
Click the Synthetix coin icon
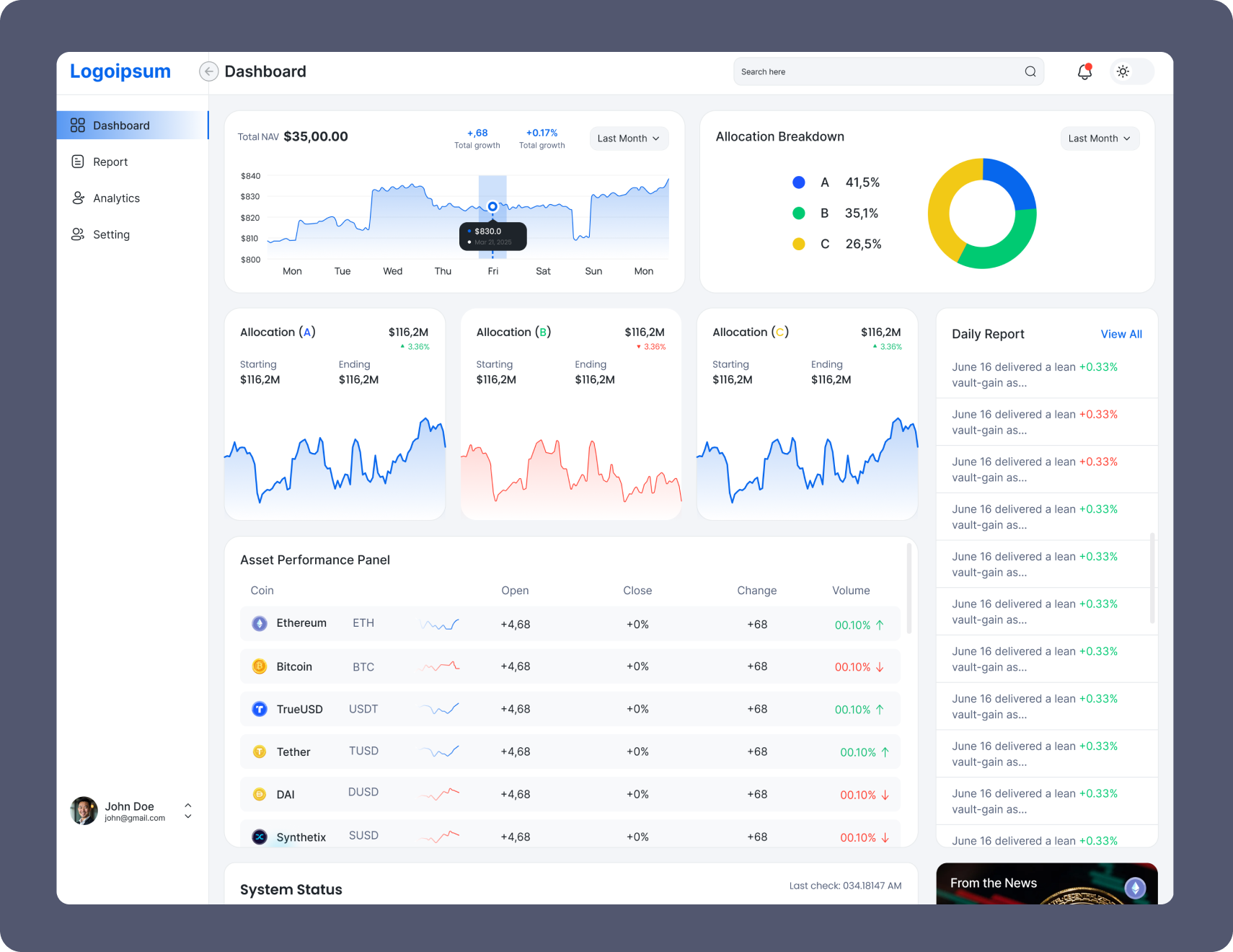tap(260, 837)
